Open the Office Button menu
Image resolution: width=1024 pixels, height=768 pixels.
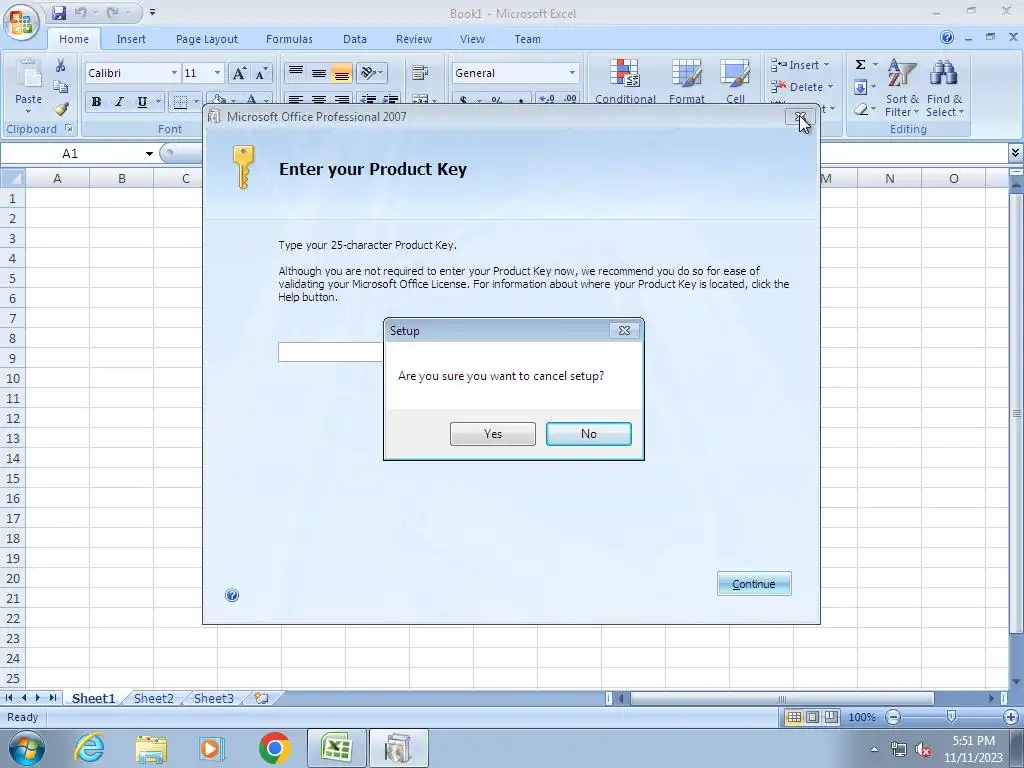coord(22,23)
